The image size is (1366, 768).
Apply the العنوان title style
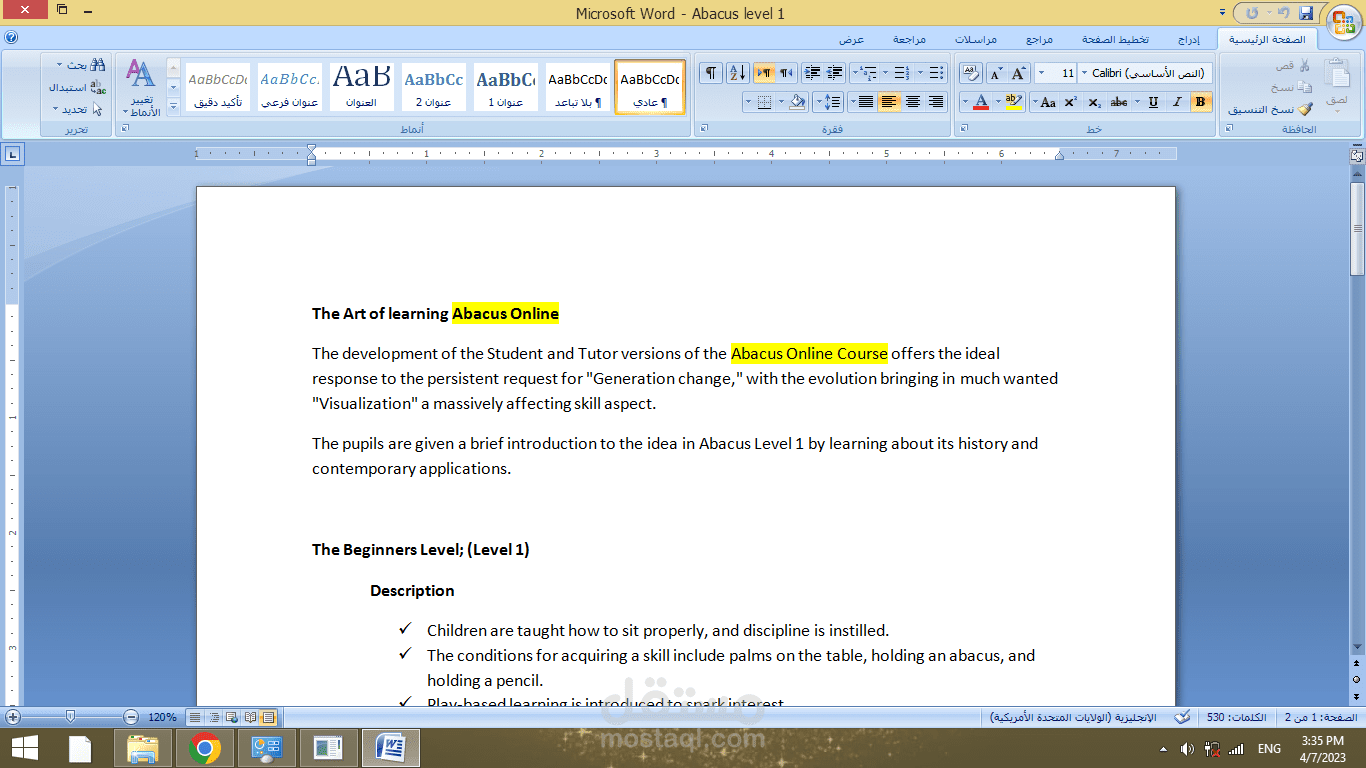[x=361, y=87]
